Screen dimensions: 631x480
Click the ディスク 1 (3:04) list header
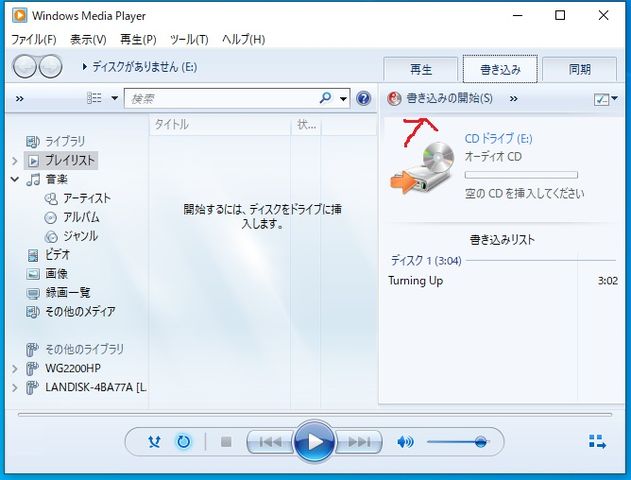coord(426,261)
